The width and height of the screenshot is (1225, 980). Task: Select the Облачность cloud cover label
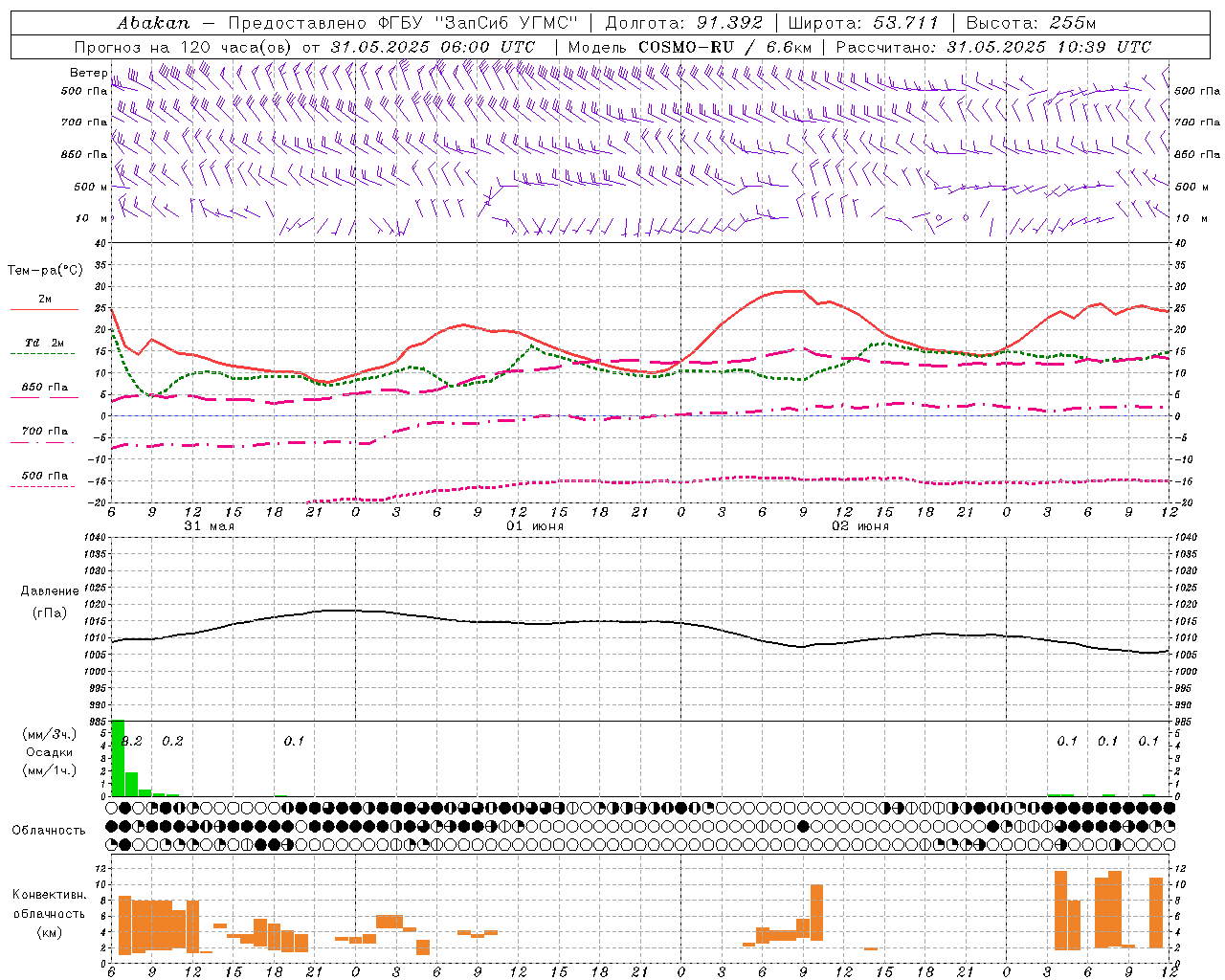49,830
